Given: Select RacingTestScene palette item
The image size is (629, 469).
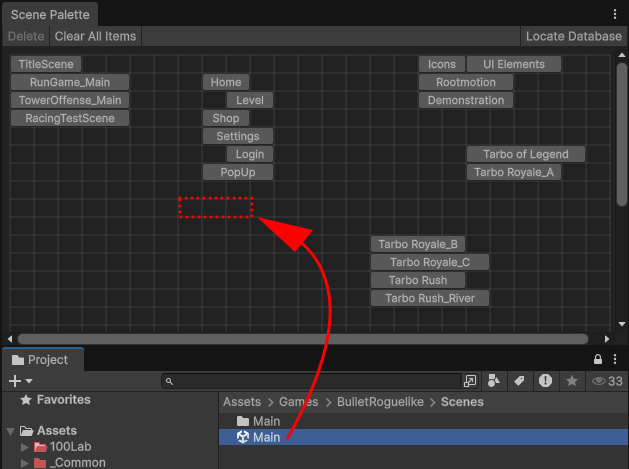Looking at the screenshot, I should [x=70, y=118].
